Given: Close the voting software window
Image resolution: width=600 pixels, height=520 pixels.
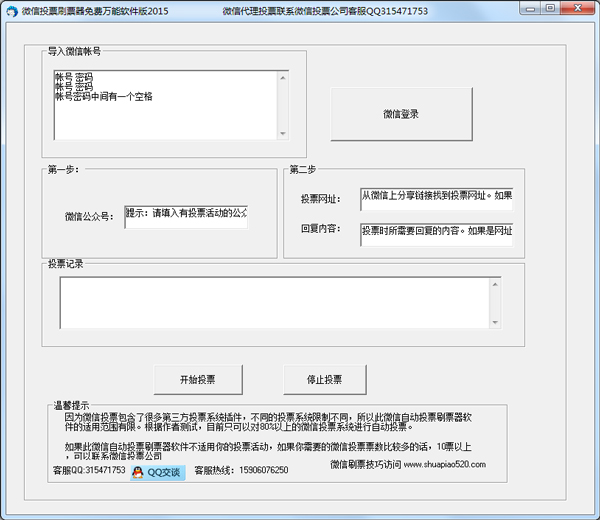Looking at the screenshot, I should coord(578,8).
